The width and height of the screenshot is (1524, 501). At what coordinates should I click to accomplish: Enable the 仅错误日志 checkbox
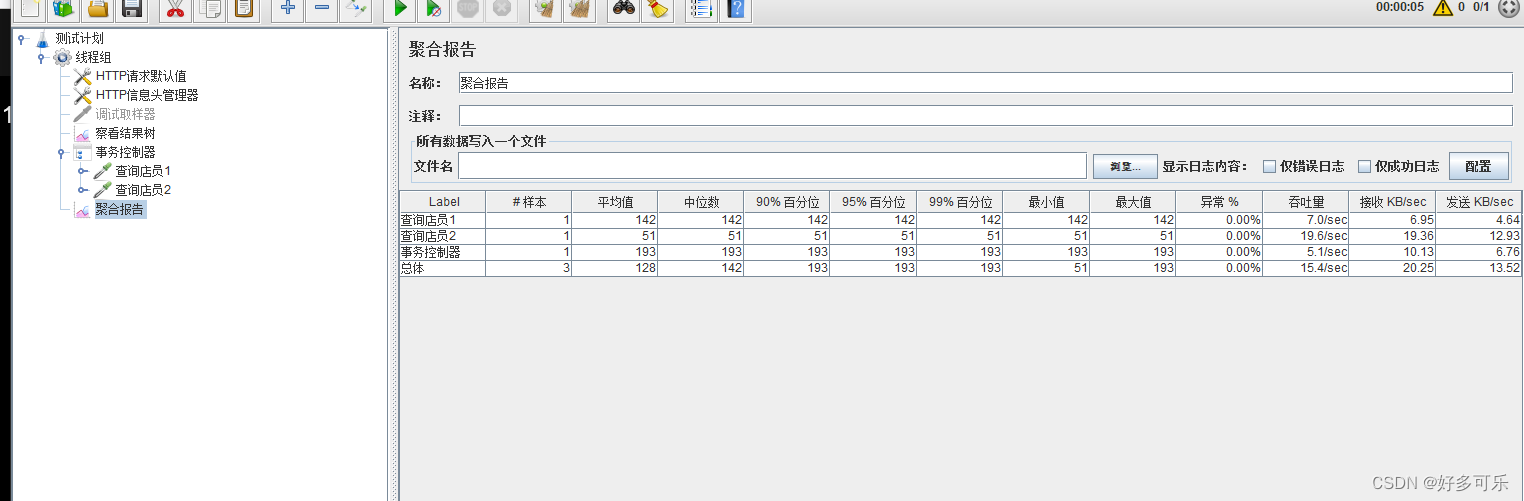click(x=1269, y=166)
